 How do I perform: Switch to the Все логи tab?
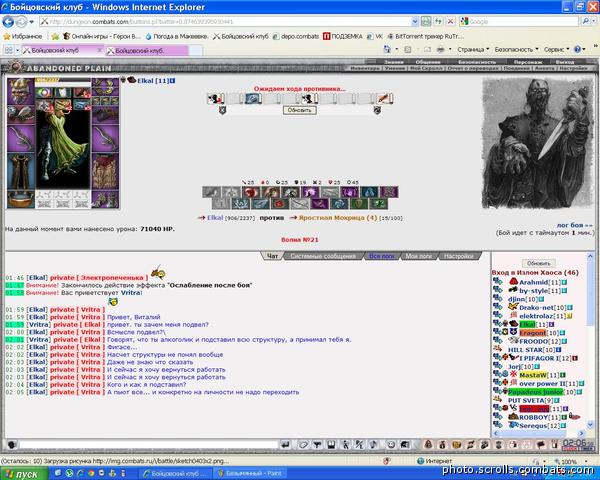[x=382, y=256]
